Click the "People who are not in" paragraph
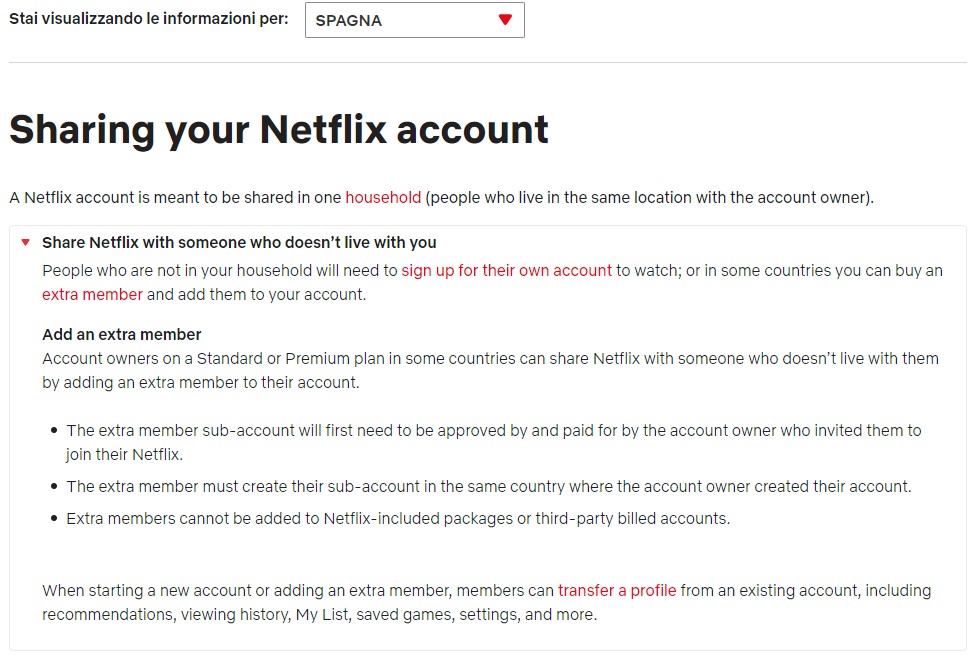 click(x=220, y=271)
